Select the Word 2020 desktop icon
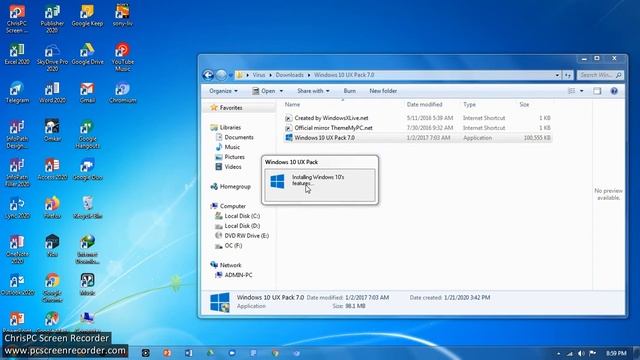Viewport: 640px width, 360px height. [x=52, y=93]
